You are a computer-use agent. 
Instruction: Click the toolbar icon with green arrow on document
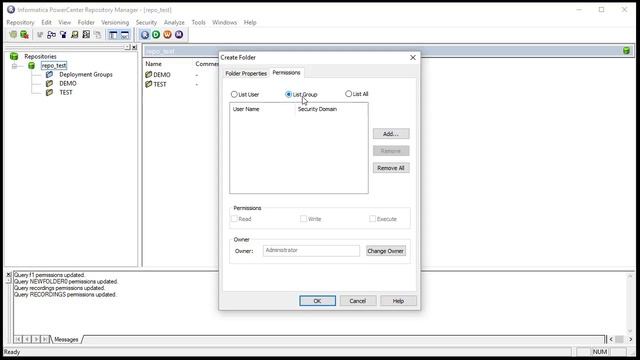(x=74, y=35)
